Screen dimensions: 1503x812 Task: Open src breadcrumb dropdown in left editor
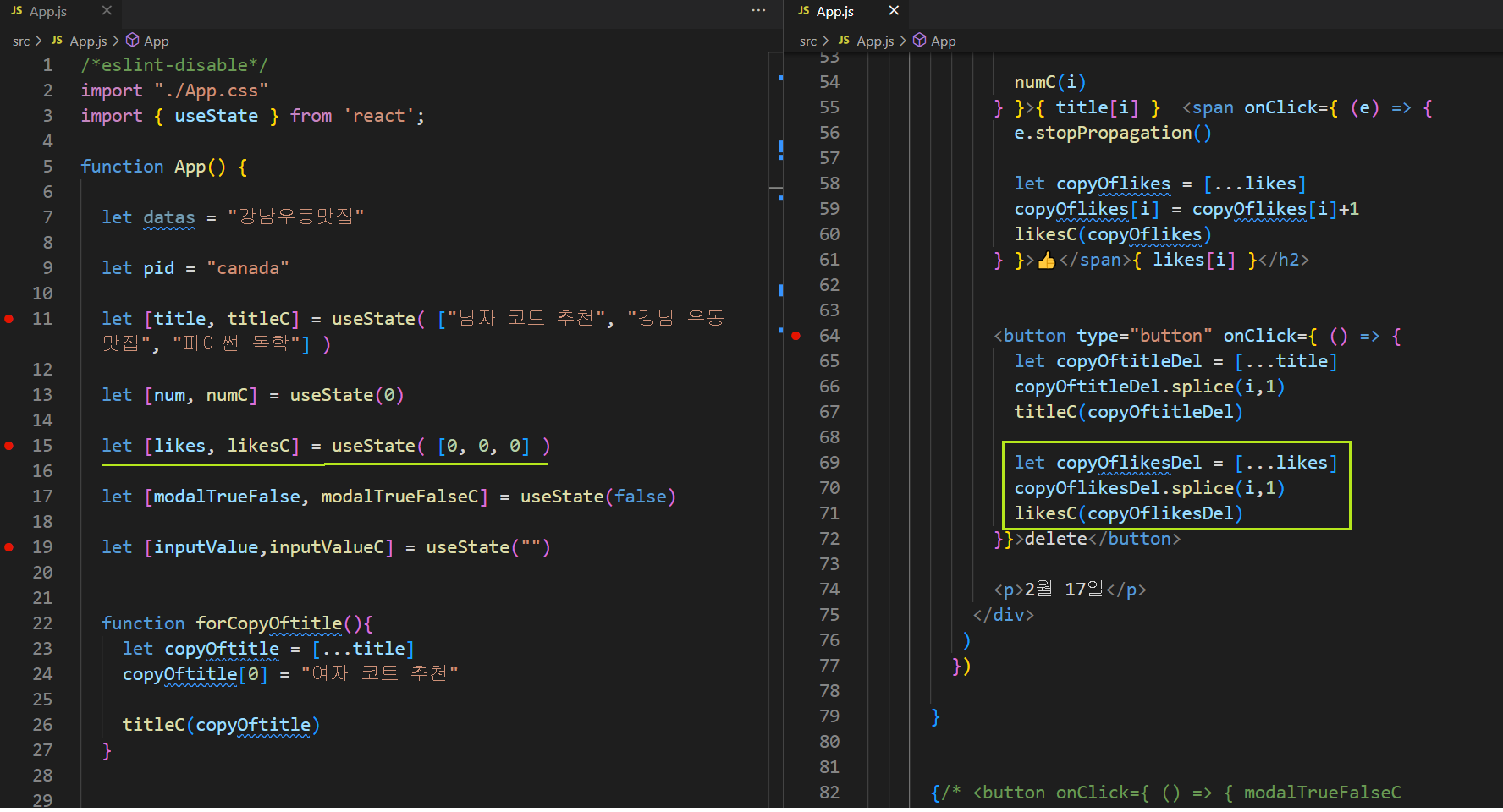(x=21, y=41)
